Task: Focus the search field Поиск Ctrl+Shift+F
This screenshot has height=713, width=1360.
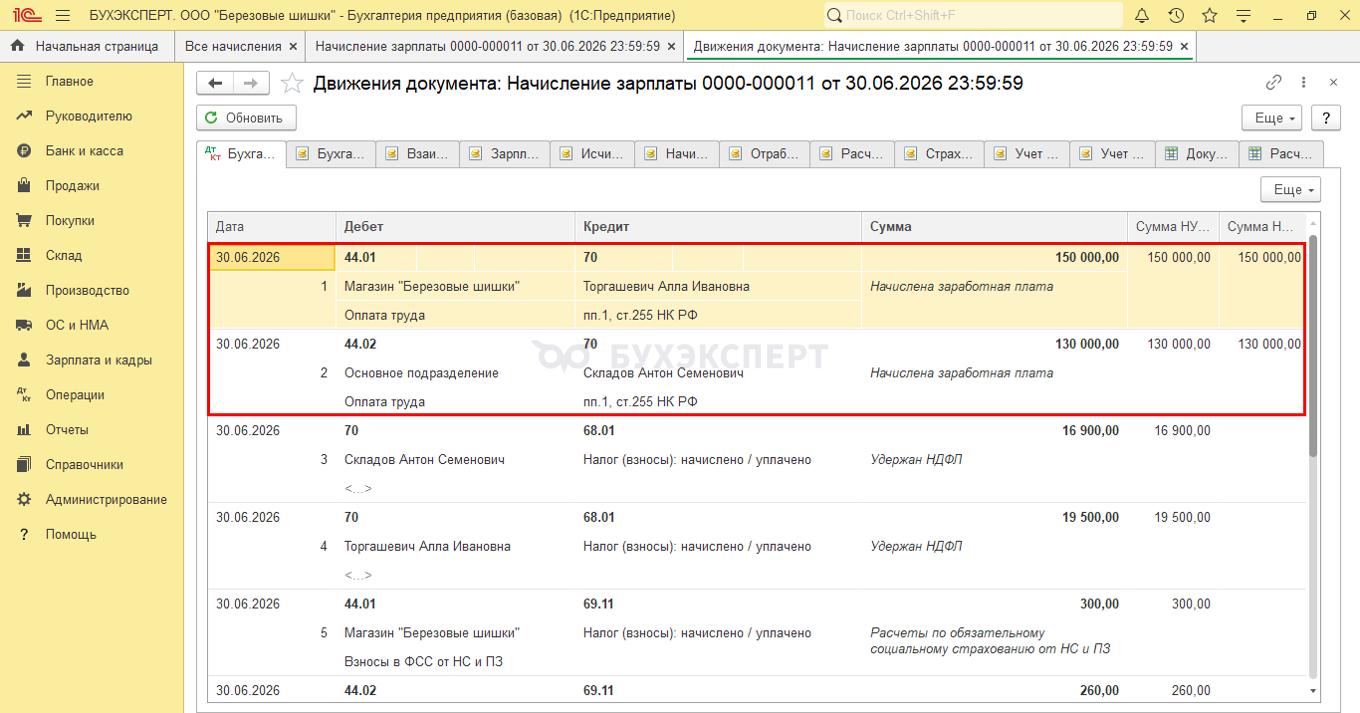Action: (x=973, y=15)
